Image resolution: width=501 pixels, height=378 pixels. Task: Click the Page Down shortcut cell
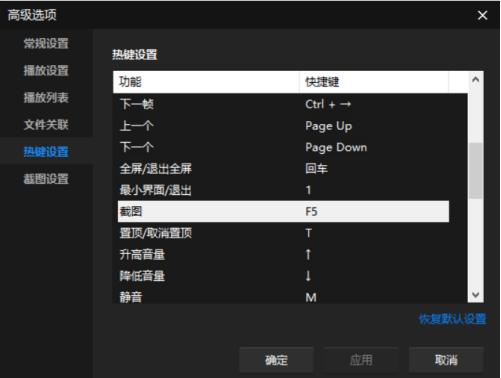[336, 147]
